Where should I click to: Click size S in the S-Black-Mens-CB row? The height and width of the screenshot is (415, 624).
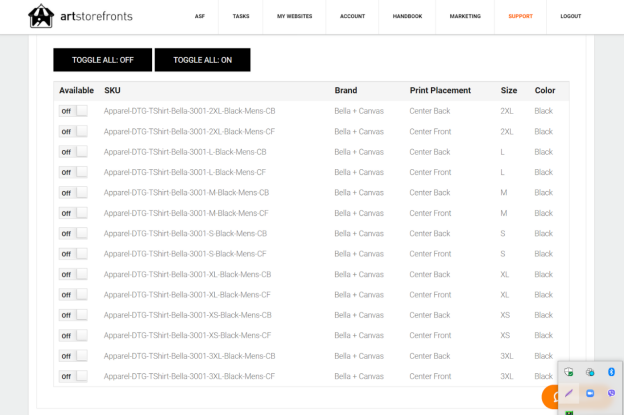coord(503,233)
